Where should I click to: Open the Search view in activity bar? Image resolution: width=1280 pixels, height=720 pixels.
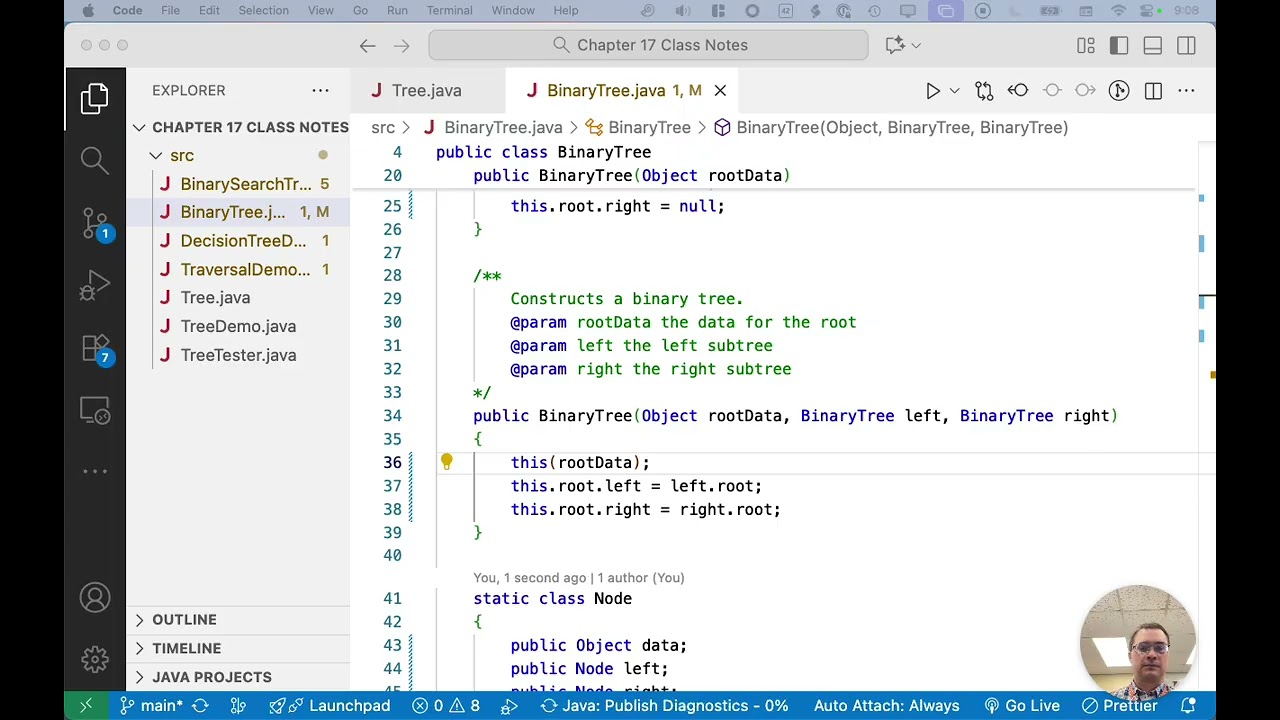coord(95,160)
